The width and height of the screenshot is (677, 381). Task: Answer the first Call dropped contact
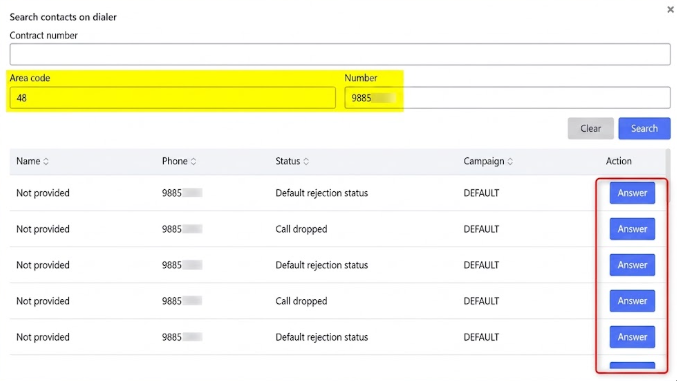(x=632, y=229)
